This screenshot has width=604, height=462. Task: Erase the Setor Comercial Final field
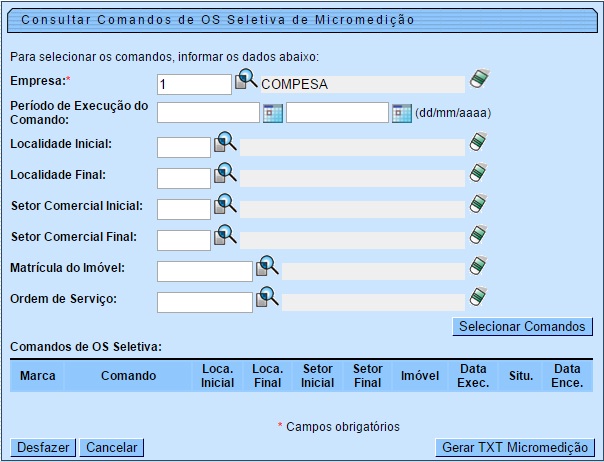(x=478, y=236)
